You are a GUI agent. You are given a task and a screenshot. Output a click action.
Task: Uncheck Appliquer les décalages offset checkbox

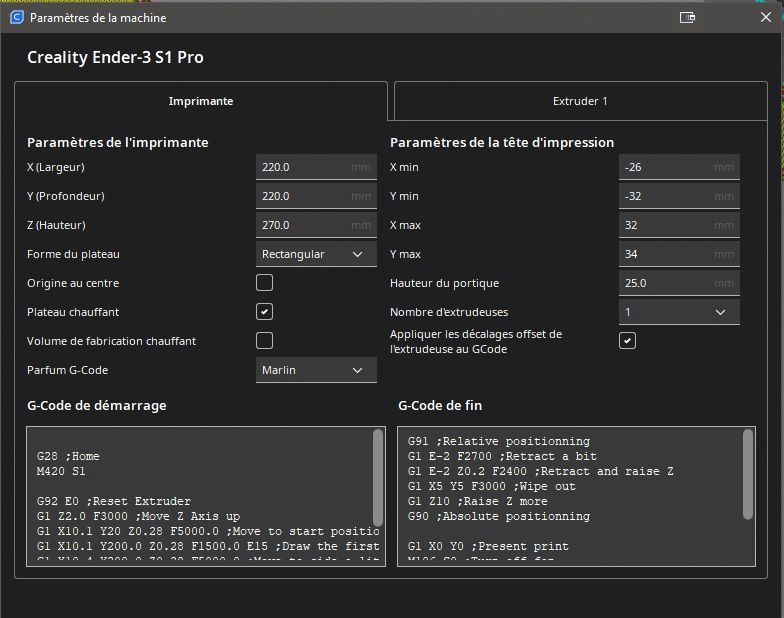pos(628,340)
